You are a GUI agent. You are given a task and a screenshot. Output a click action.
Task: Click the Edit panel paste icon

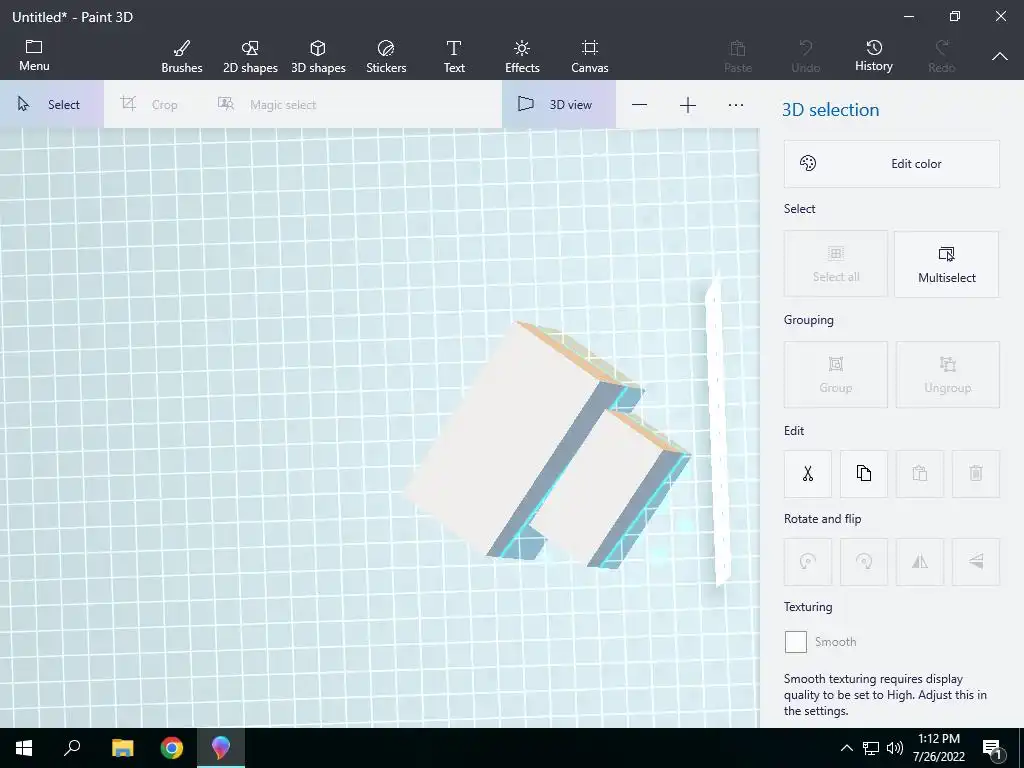[920, 473]
